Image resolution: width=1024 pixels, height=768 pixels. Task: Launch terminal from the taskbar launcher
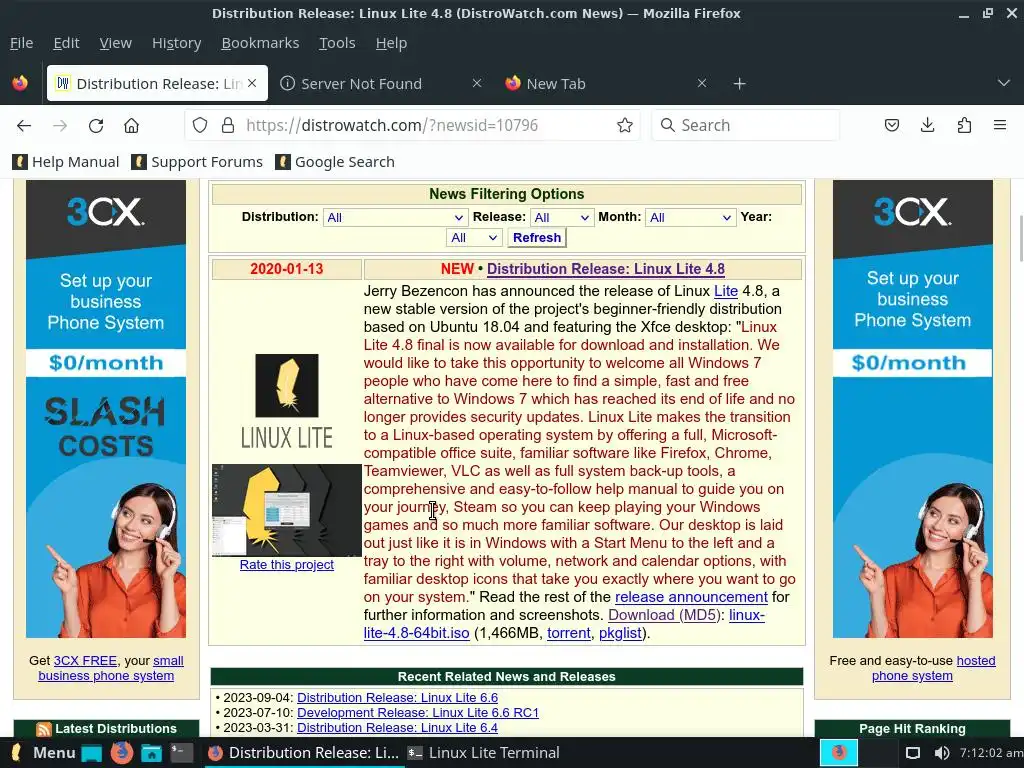(182, 753)
